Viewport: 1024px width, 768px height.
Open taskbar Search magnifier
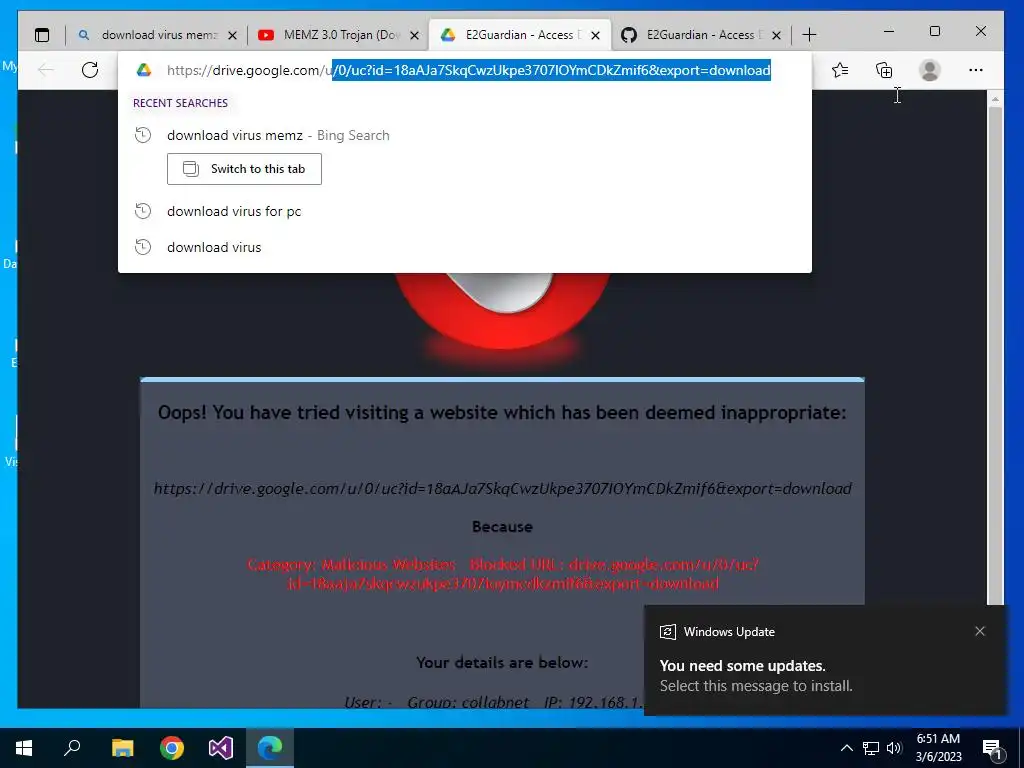(x=72, y=748)
